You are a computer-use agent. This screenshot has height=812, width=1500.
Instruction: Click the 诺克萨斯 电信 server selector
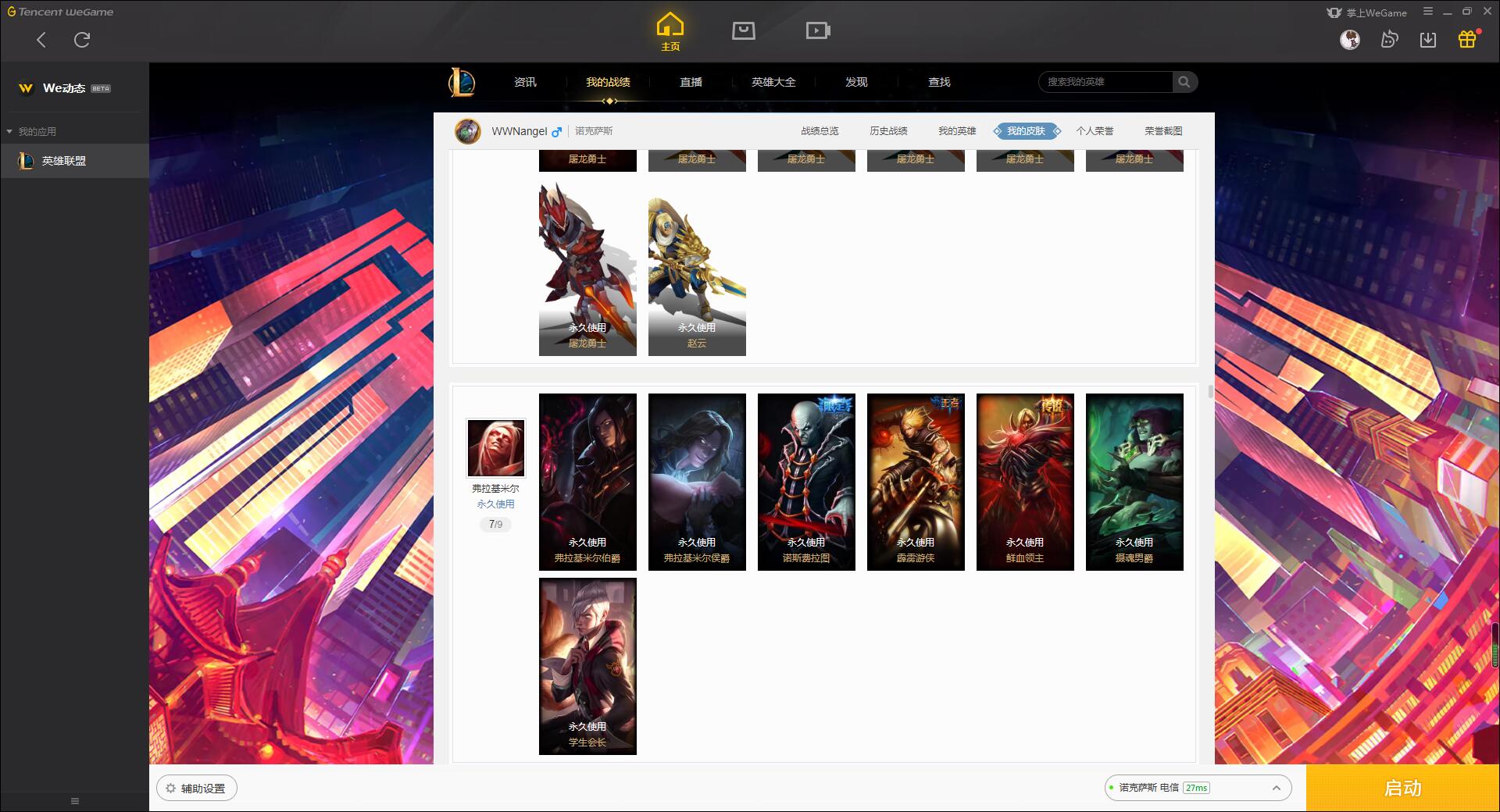[x=1197, y=789]
